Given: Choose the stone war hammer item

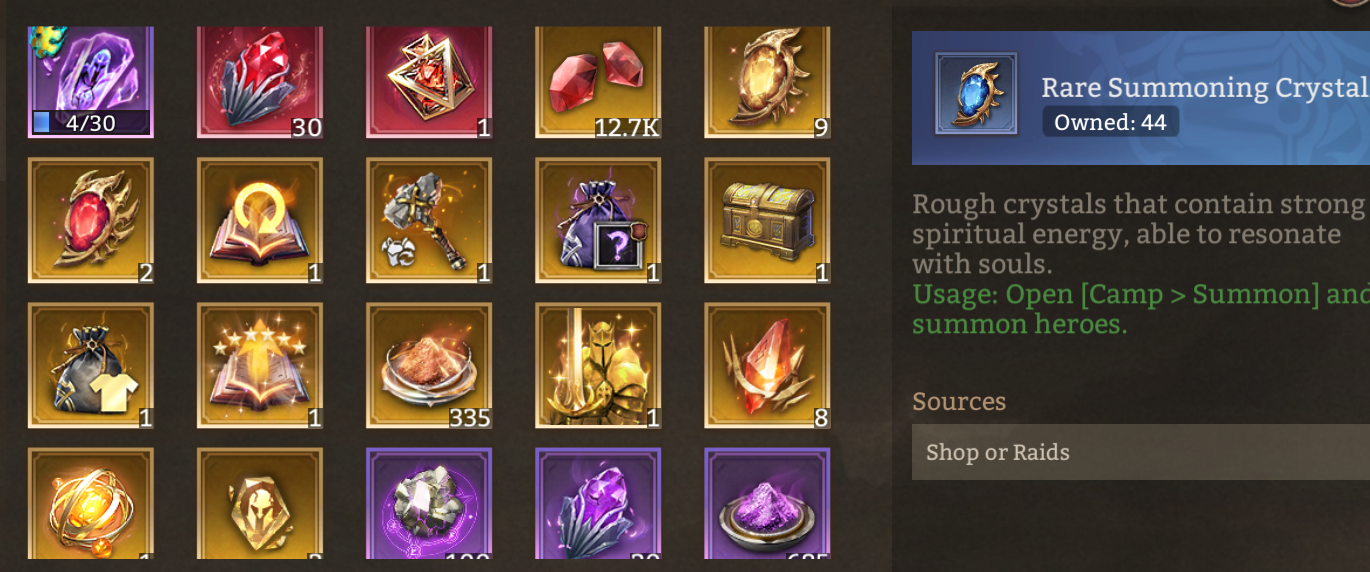Looking at the screenshot, I should point(429,221).
